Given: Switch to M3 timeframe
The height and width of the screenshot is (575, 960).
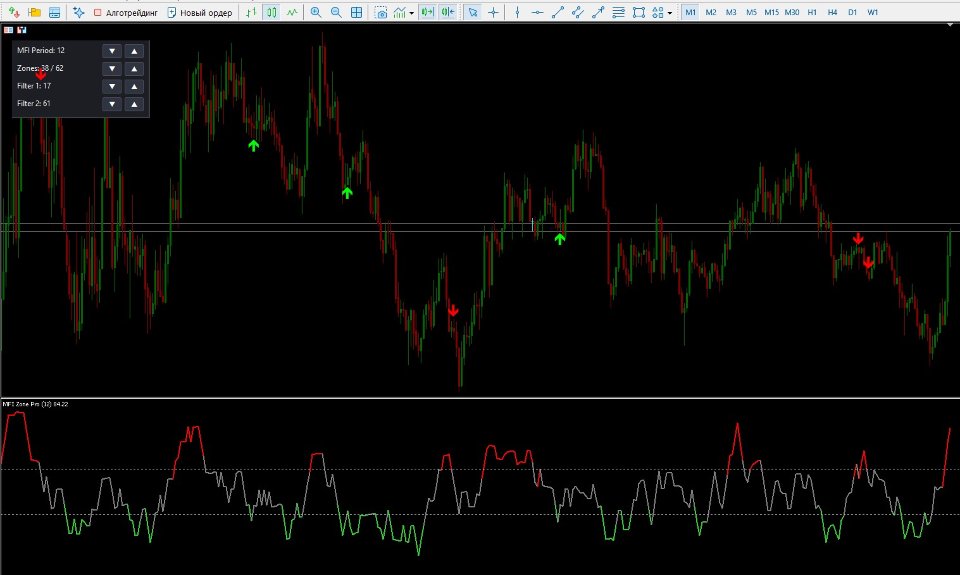Looking at the screenshot, I should [x=731, y=12].
